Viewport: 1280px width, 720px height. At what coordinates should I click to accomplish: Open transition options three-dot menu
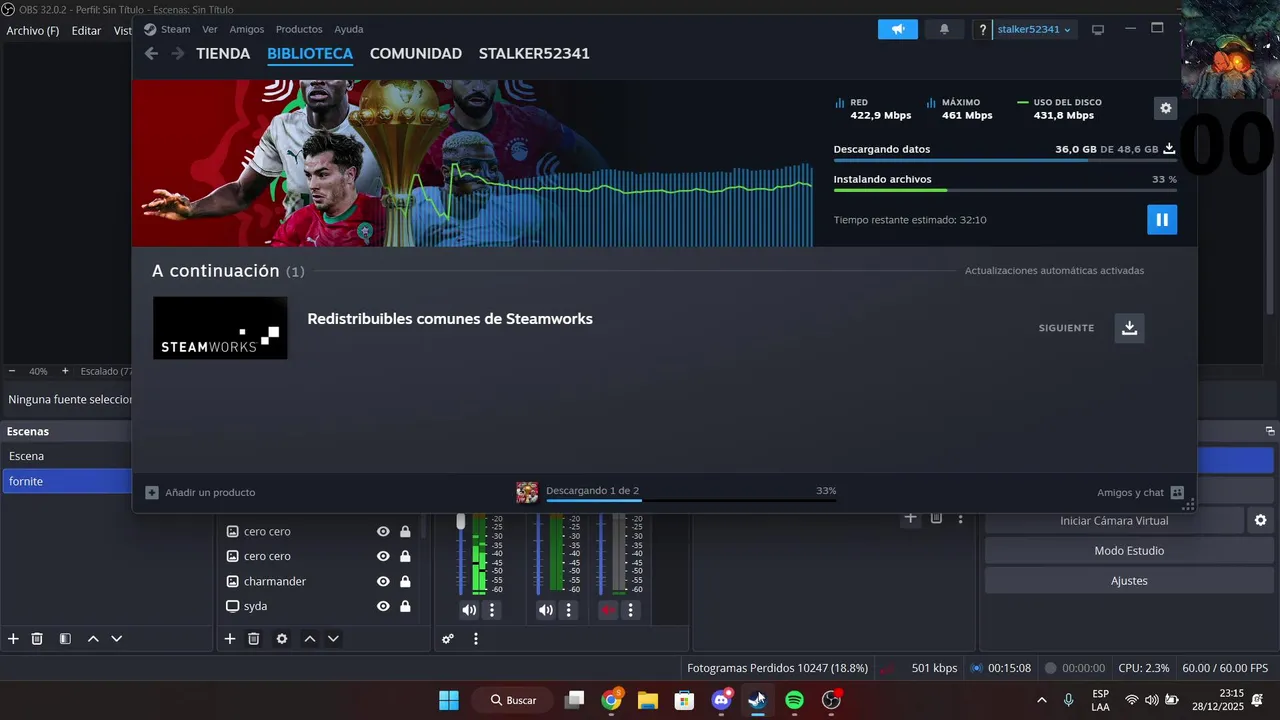(961, 518)
